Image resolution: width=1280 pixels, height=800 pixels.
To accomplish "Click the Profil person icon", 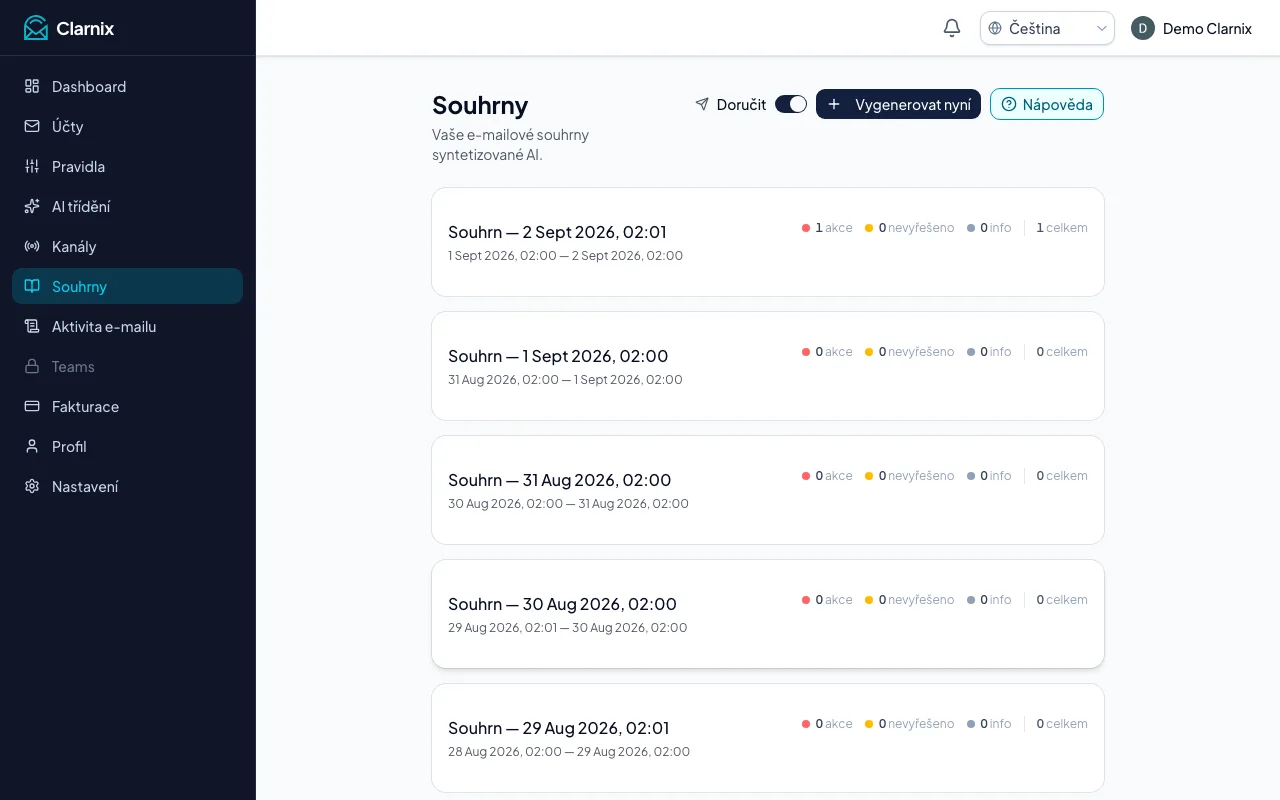I will point(32,446).
